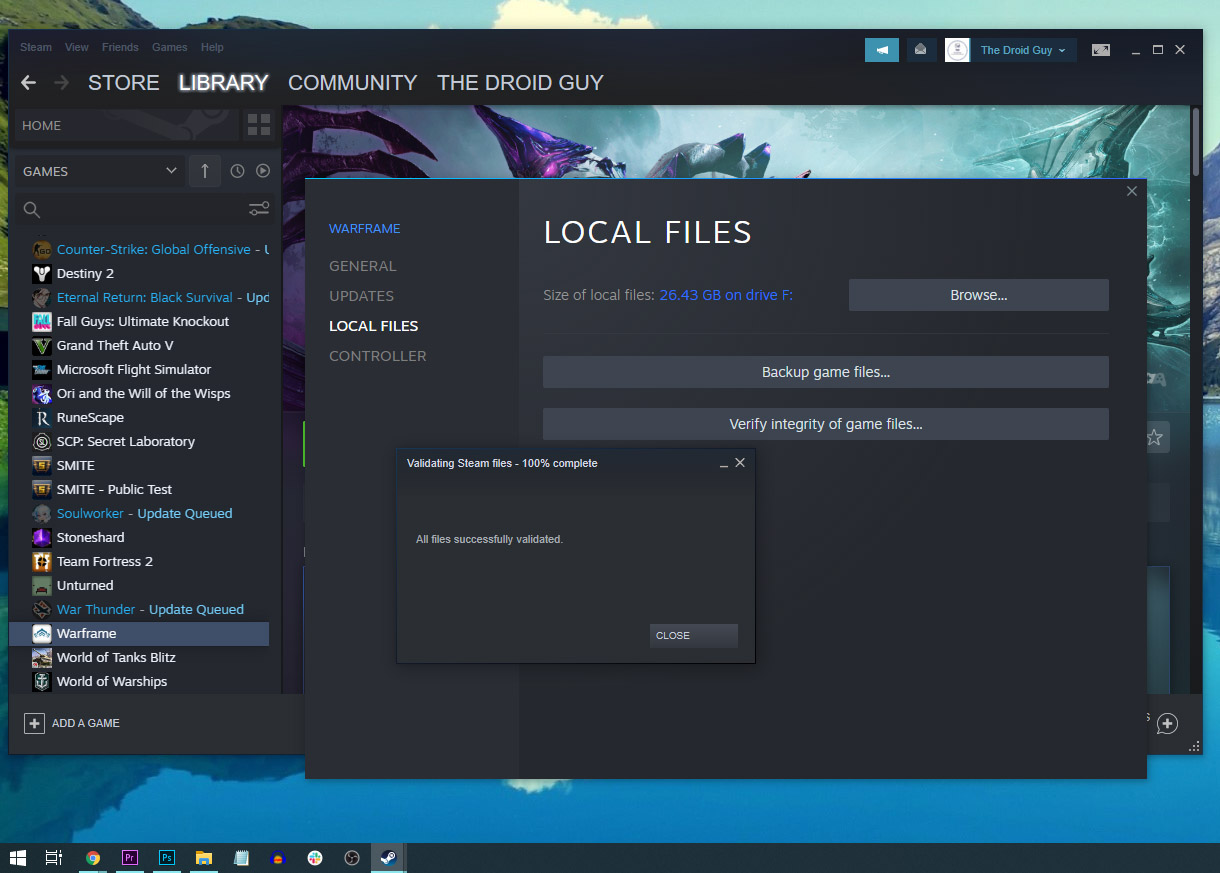Image resolution: width=1220 pixels, height=873 pixels.
Task: Close the Warframe properties window X
Action: point(1132,191)
